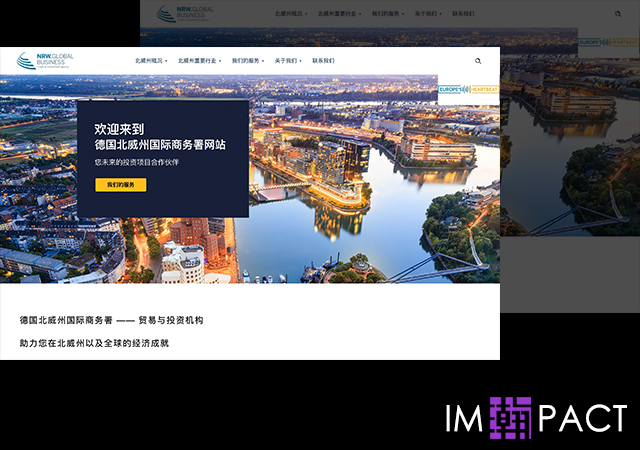Expand 北威州概况 menu in background window
Viewport: 640px width, 450px height.
(291, 13)
